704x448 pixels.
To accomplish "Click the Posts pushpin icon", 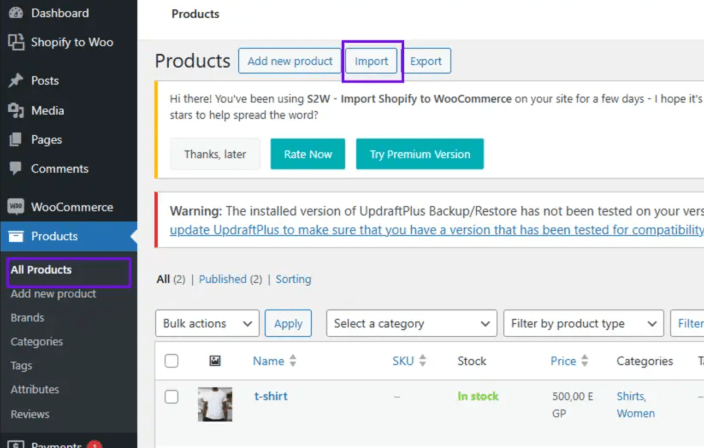I will [x=16, y=80].
